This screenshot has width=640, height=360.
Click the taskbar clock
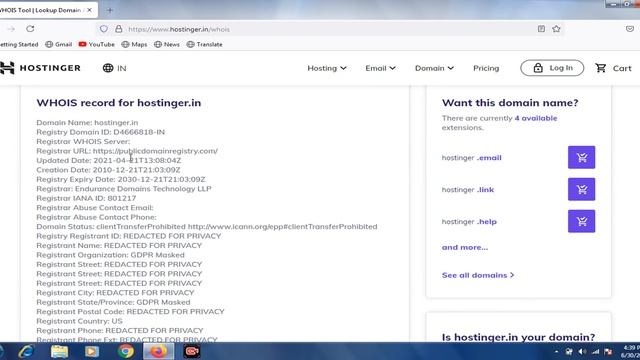tap(631, 351)
